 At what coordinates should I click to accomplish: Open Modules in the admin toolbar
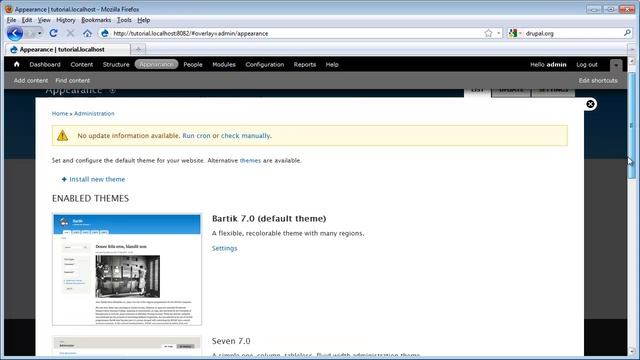pyautogui.click(x=224, y=64)
